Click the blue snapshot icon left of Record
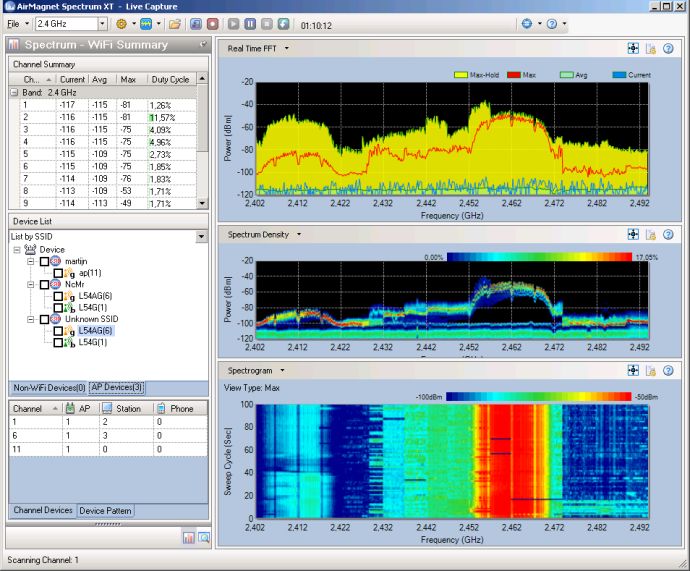690x571 pixels. click(196, 24)
